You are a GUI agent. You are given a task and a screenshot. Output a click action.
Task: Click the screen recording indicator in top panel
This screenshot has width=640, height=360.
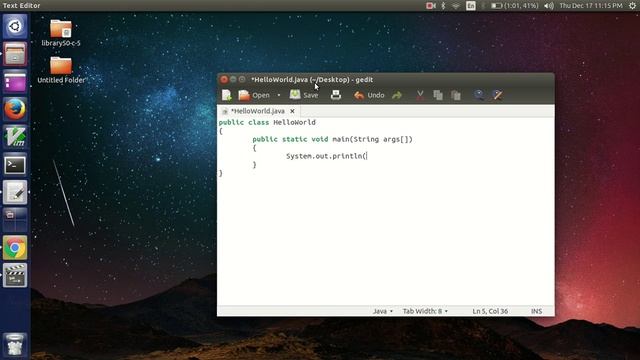click(431, 5)
